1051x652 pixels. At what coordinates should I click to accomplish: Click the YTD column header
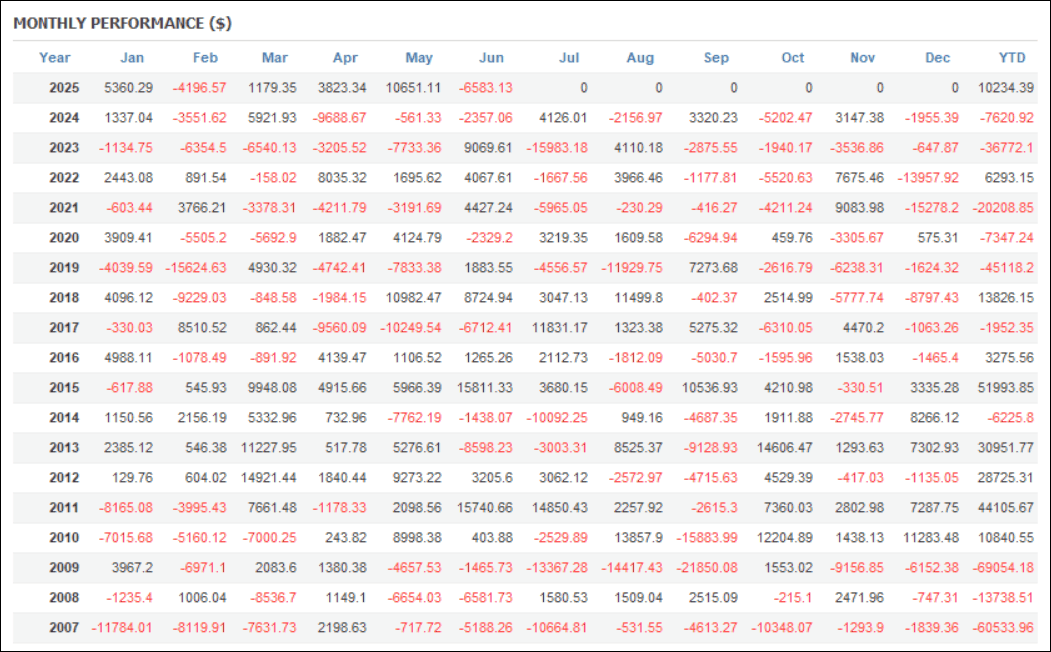click(1011, 58)
